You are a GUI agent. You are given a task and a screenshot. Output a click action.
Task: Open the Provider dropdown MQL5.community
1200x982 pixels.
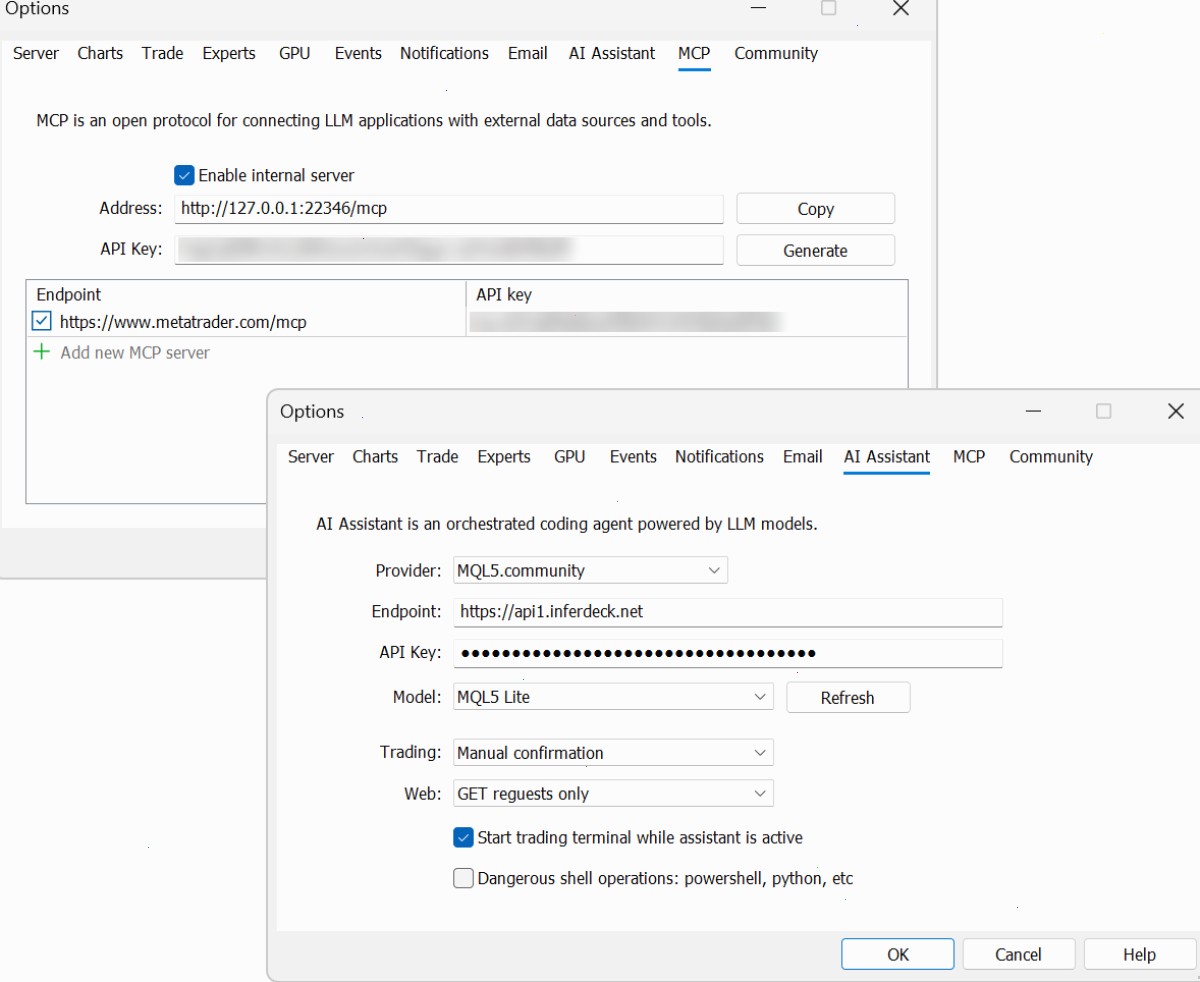[591, 570]
